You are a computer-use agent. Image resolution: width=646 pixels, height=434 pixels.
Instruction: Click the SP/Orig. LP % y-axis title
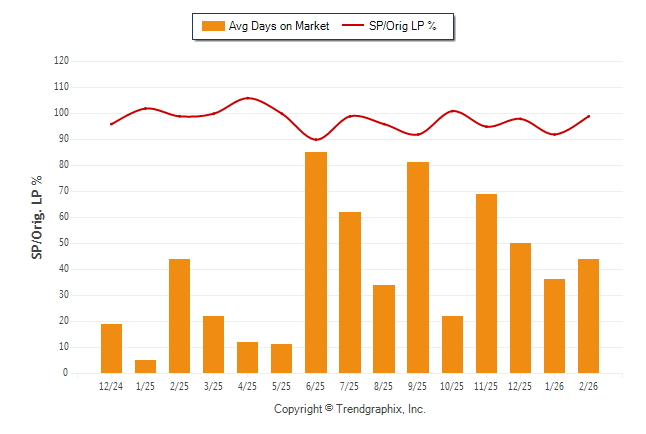(37, 217)
